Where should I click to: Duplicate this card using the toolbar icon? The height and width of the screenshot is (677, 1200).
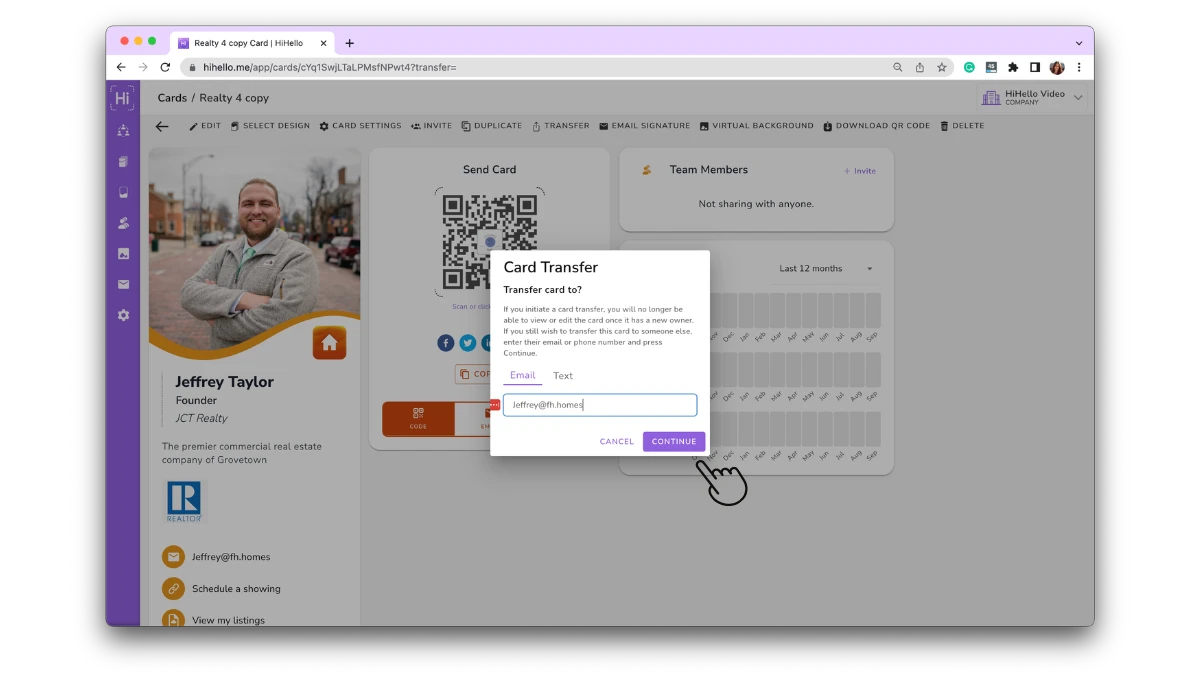(x=492, y=126)
